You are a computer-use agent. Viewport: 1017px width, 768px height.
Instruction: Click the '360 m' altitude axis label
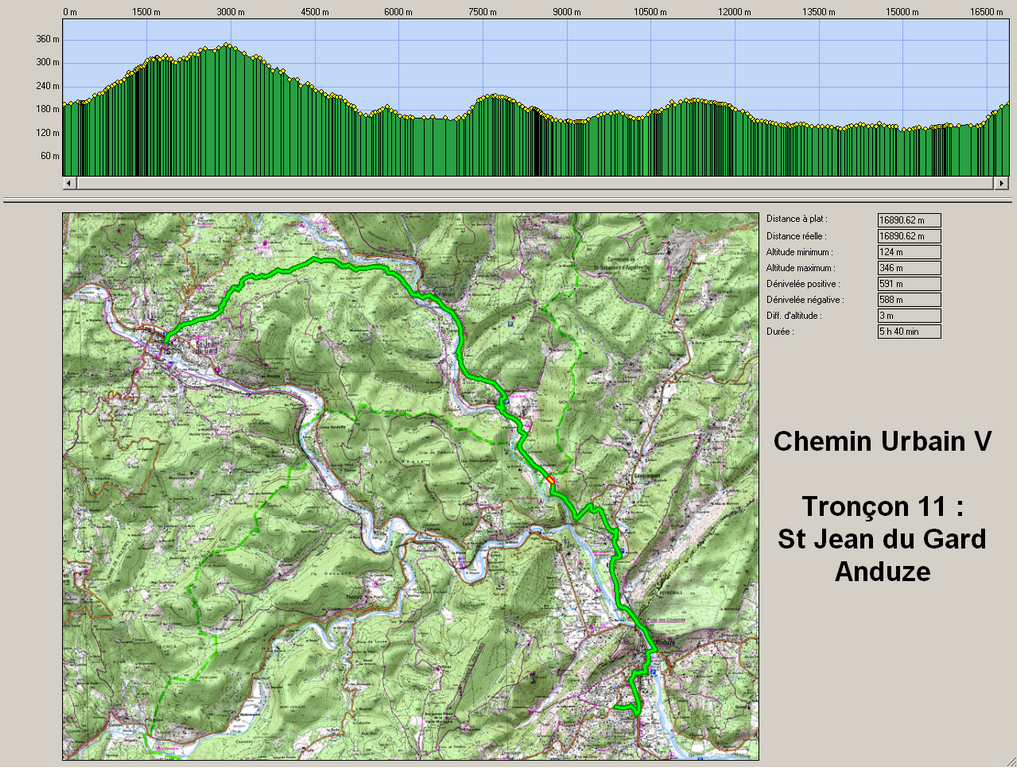pyautogui.click(x=47, y=39)
